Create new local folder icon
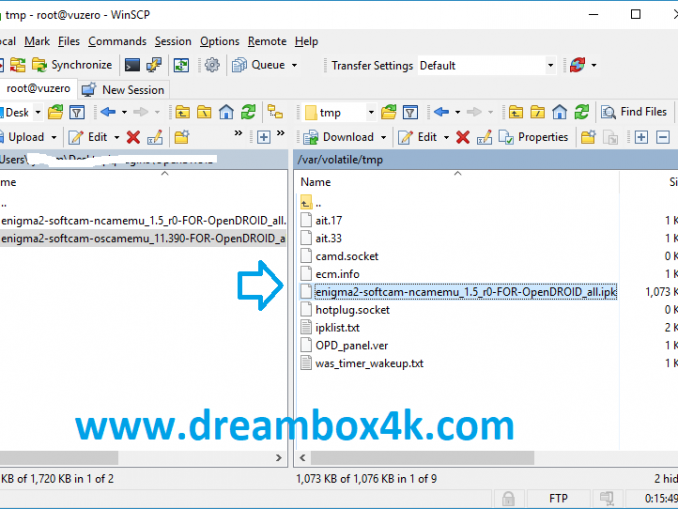The height and width of the screenshot is (509, 678). click(x=182, y=138)
